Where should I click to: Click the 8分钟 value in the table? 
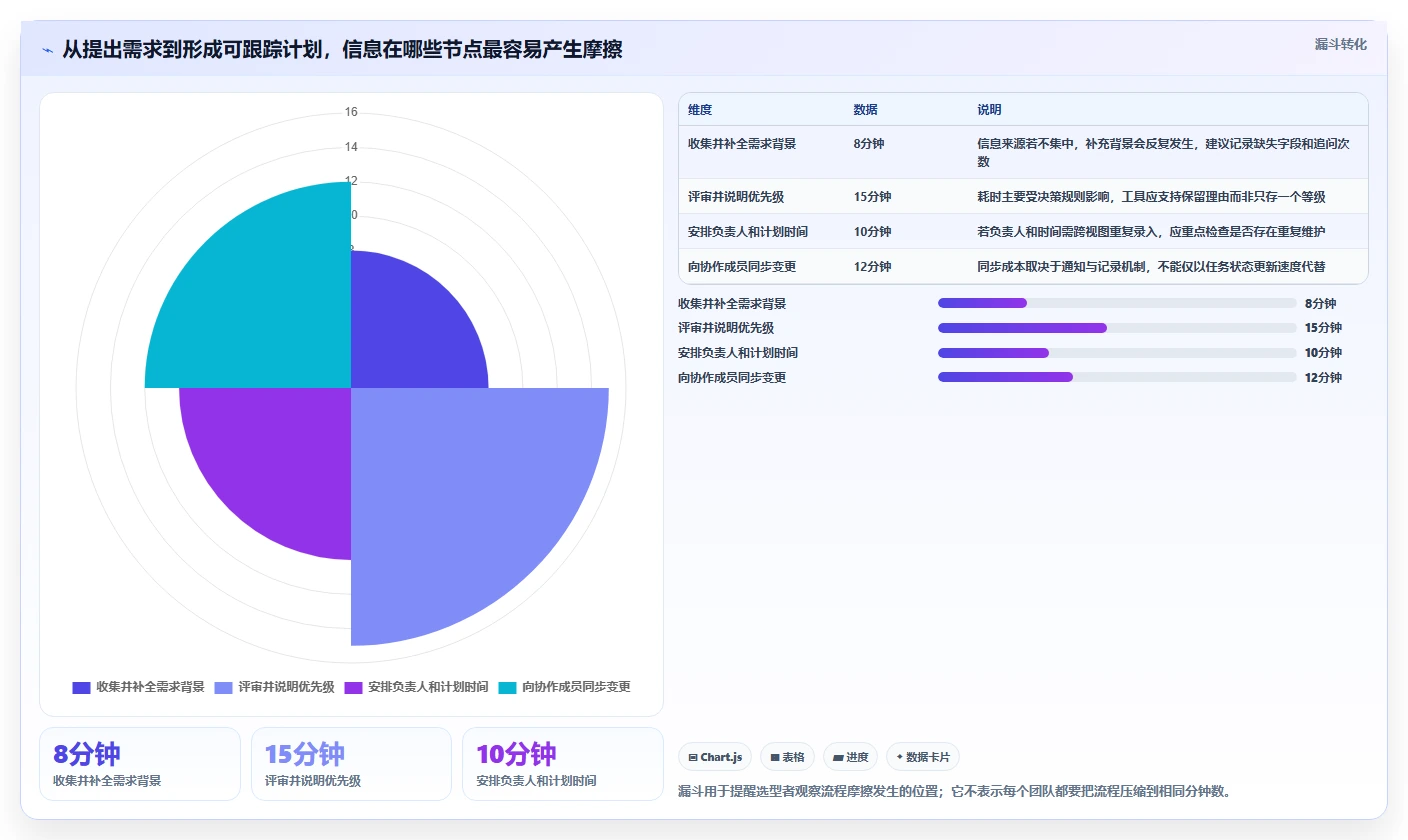[x=869, y=144]
